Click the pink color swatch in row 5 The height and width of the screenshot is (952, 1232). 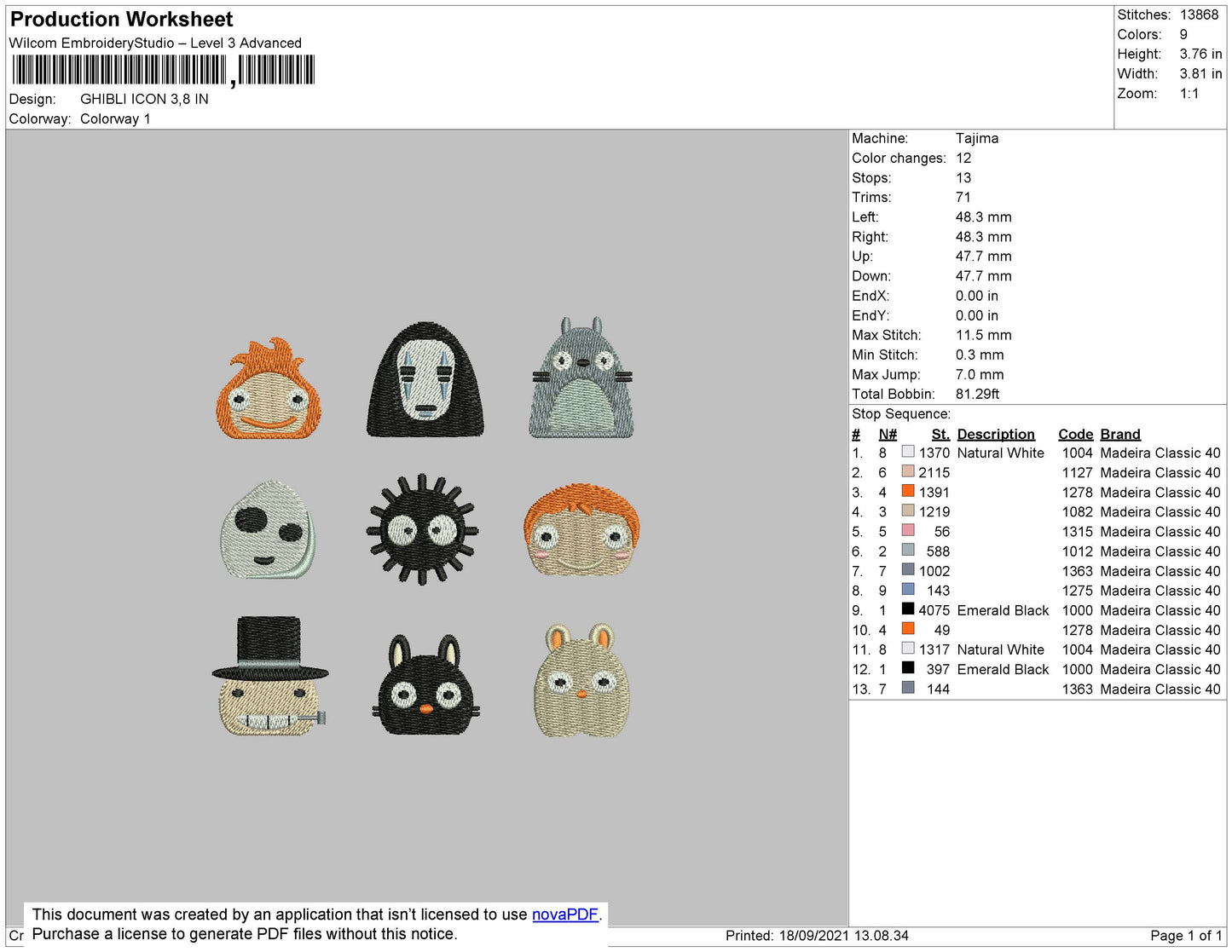[x=908, y=530]
